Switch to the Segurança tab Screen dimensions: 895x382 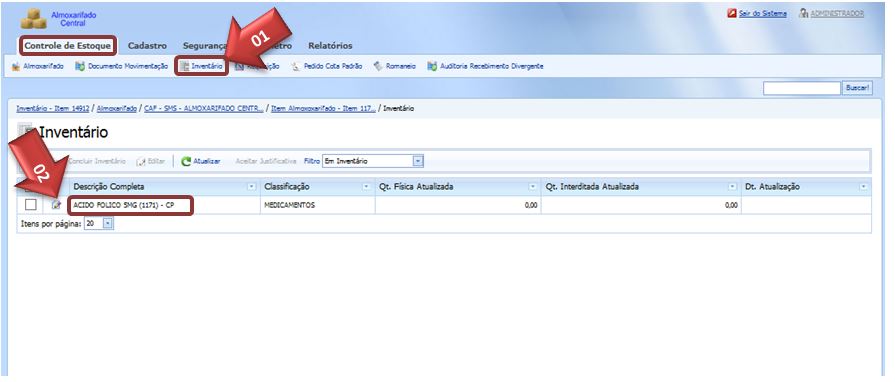coord(205,46)
